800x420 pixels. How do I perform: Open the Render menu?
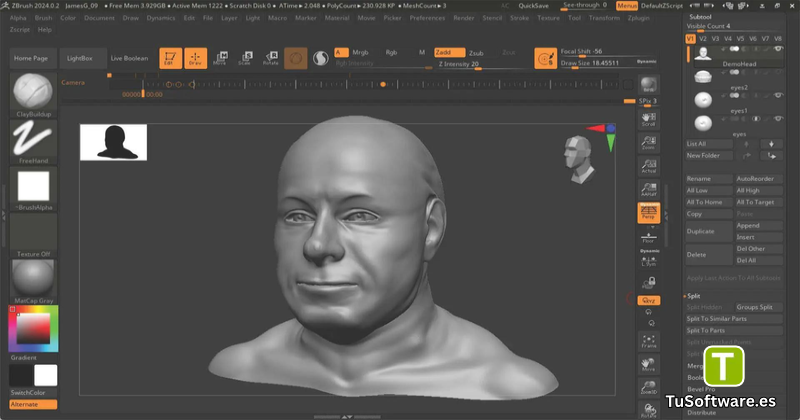point(463,18)
